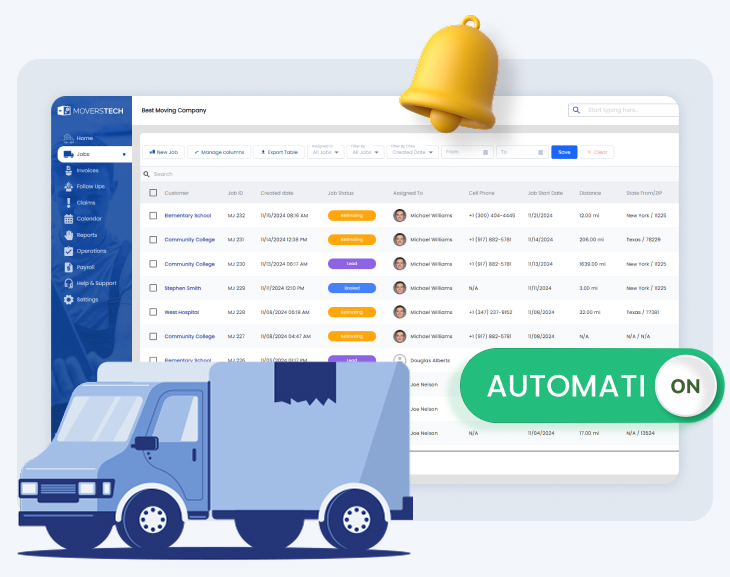Click the Settings gear icon
Viewport: 730px width, 577px height.
[x=68, y=299]
